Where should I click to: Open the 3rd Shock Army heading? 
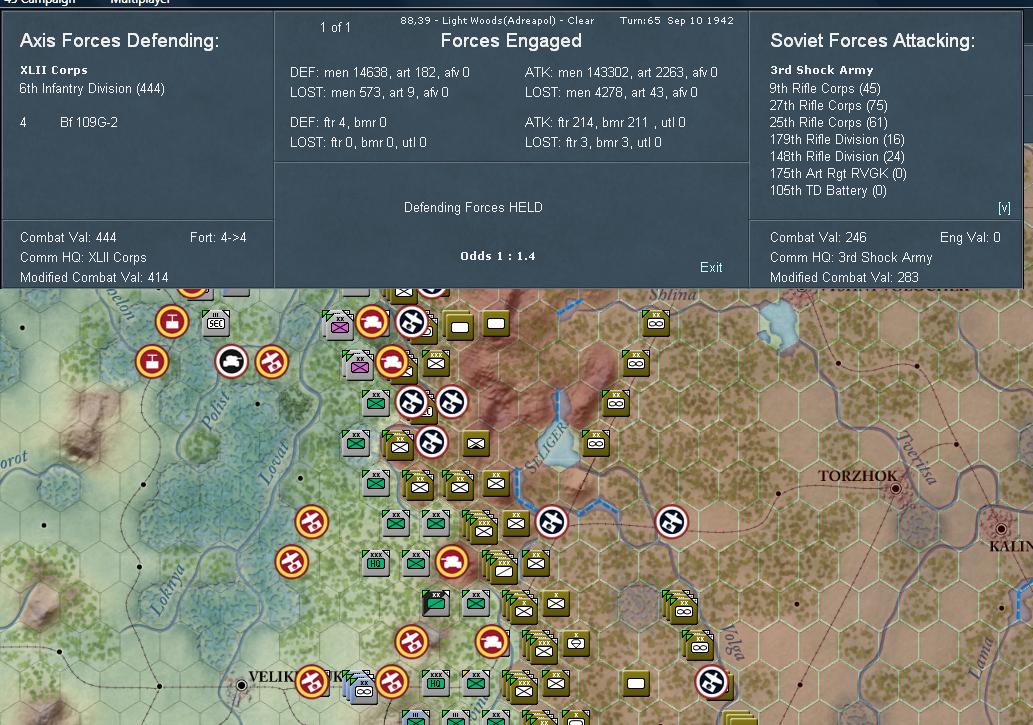coord(822,70)
